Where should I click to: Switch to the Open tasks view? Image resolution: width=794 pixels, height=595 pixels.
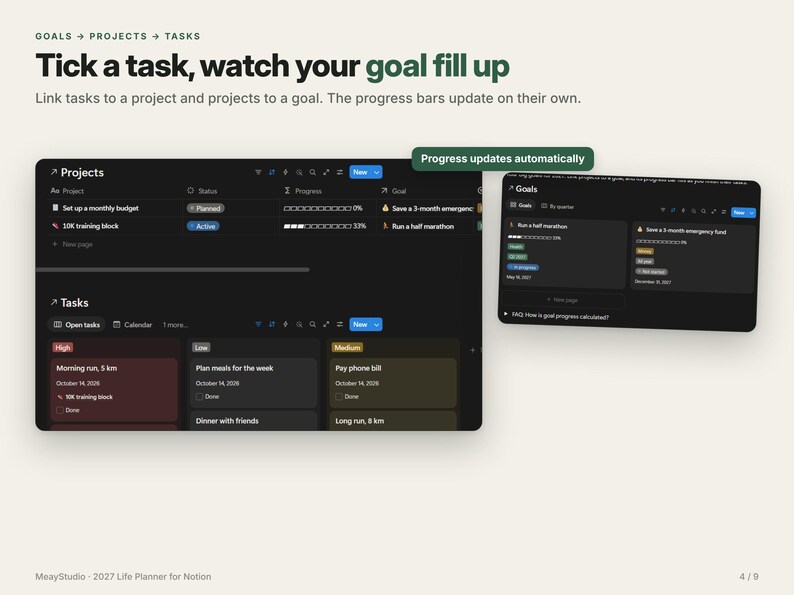tap(77, 325)
